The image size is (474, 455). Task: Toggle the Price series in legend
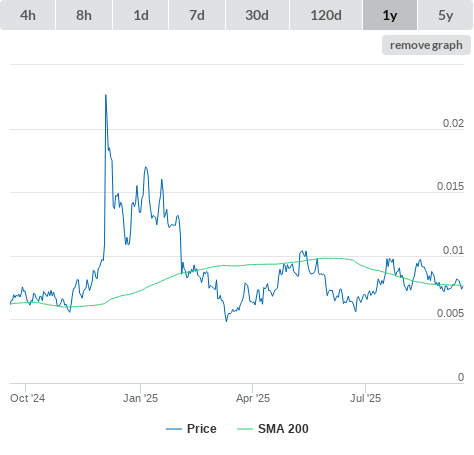pyautogui.click(x=201, y=429)
